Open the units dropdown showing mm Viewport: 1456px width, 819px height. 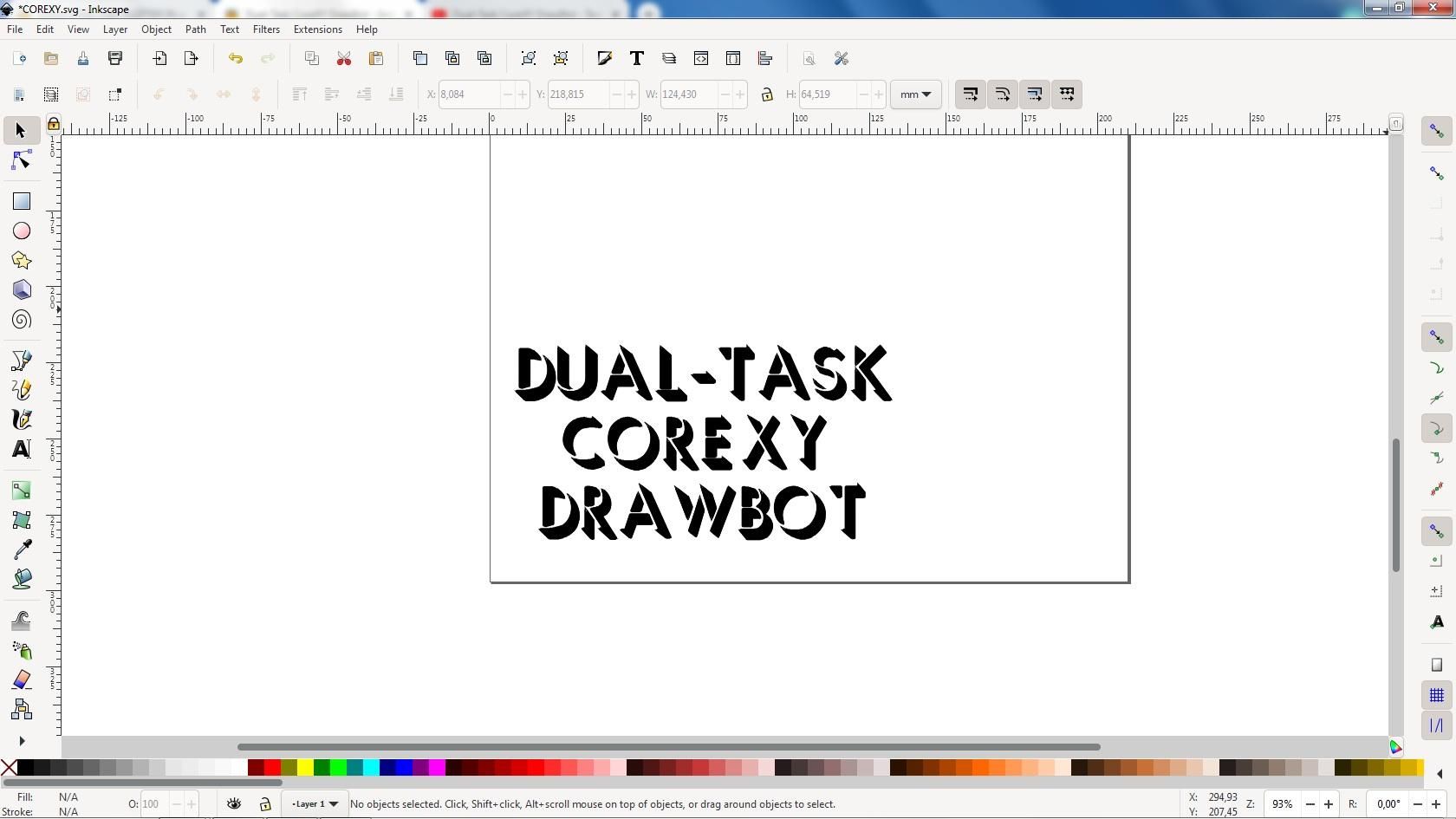pyautogui.click(x=915, y=94)
